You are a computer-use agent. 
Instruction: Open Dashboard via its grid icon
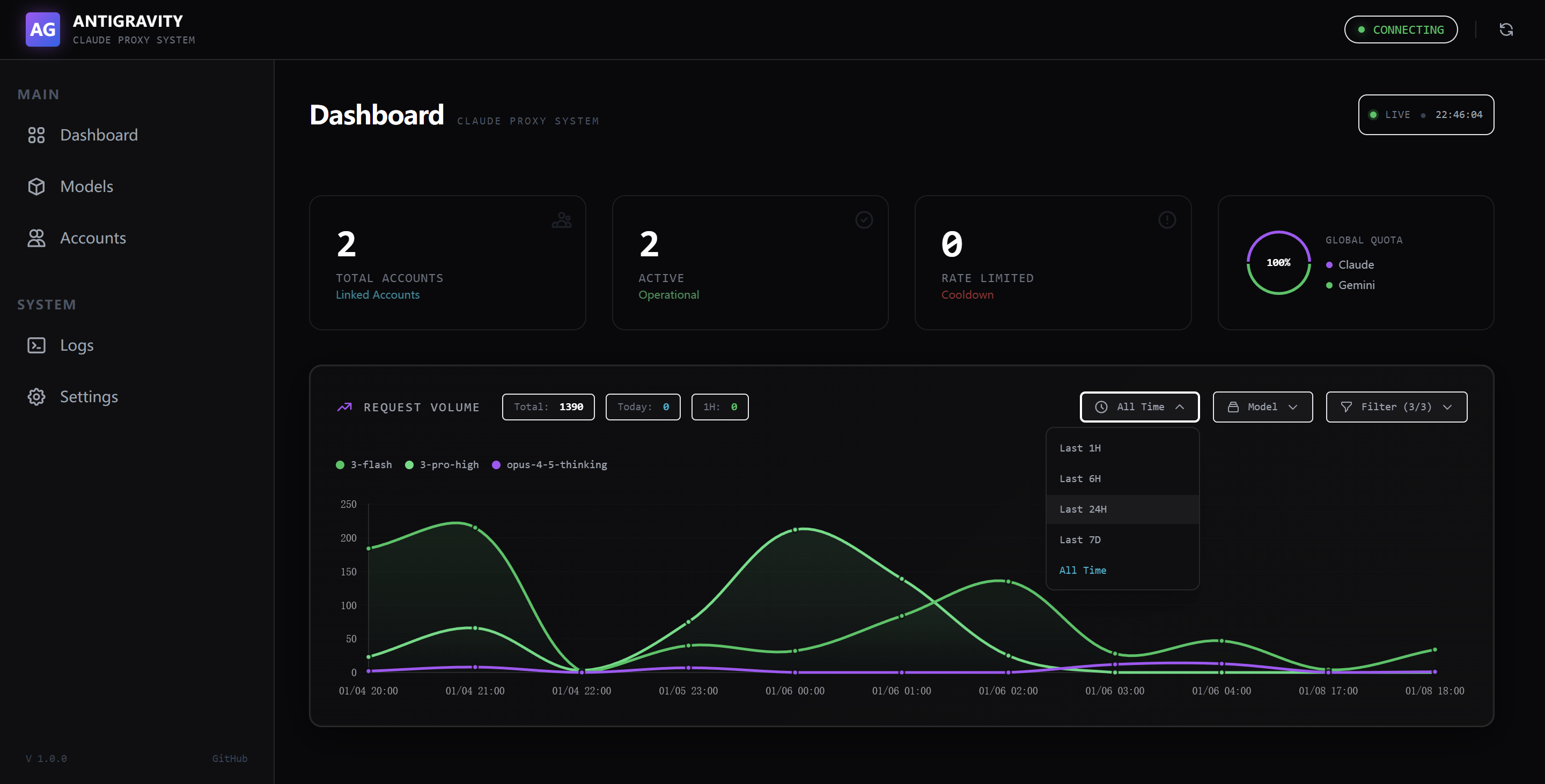pyautogui.click(x=36, y=135)
